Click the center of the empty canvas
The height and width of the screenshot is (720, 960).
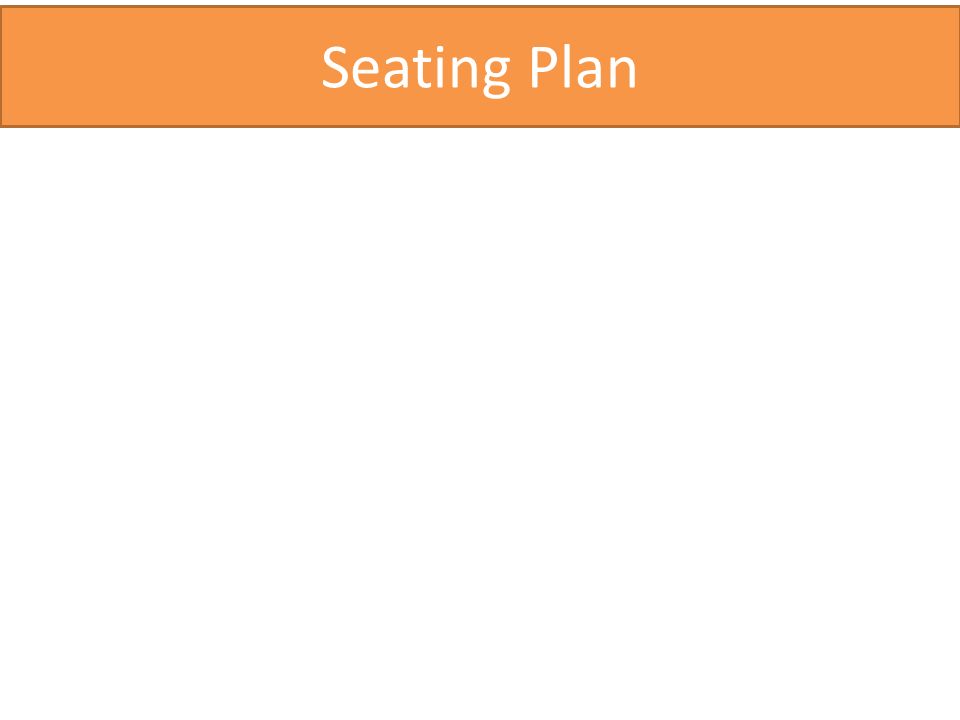coord(480,422)
